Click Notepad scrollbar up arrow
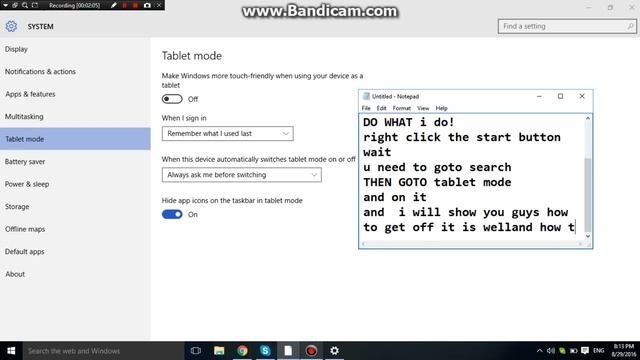The image size is (640, 360). point(588,118)
